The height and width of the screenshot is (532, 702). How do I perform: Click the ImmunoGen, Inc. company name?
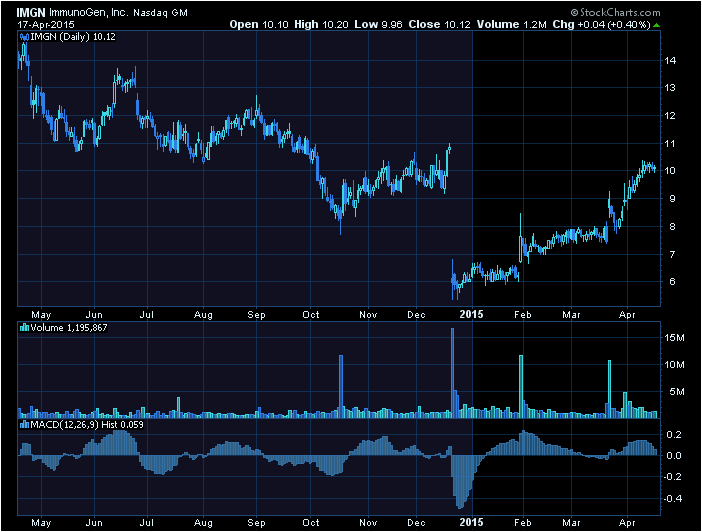coord(88,13)
